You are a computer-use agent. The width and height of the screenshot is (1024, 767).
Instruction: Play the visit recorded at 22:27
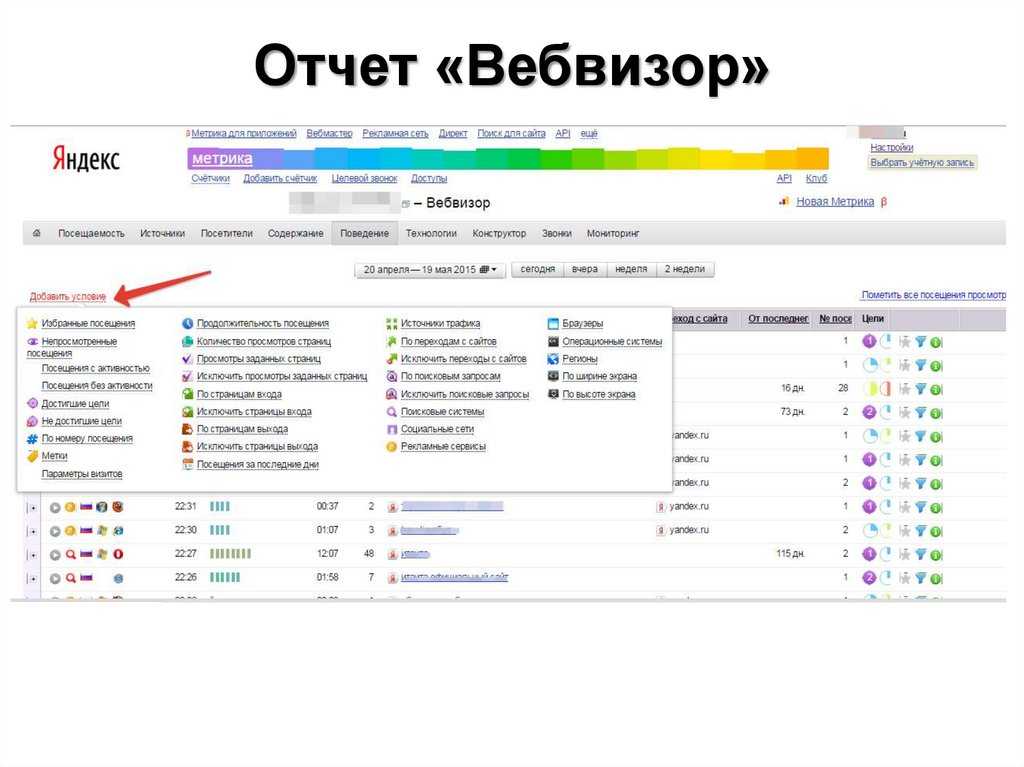[55, 555]
